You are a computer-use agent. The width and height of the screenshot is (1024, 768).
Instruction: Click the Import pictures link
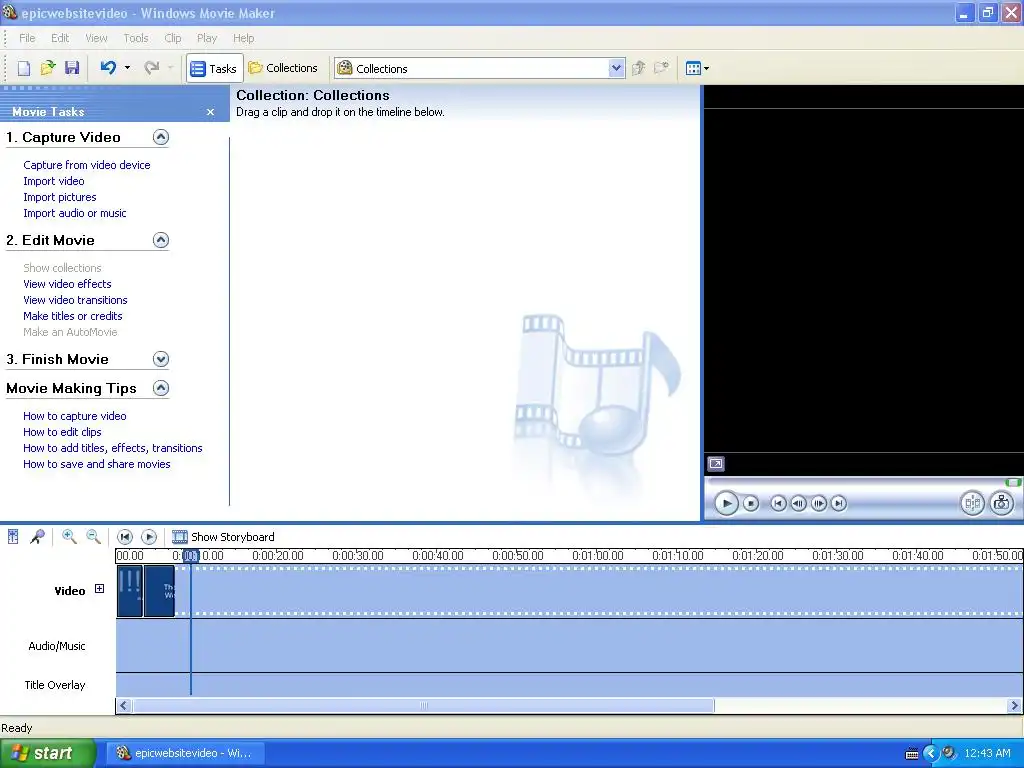pyautogui.click(x=59, y=197)
